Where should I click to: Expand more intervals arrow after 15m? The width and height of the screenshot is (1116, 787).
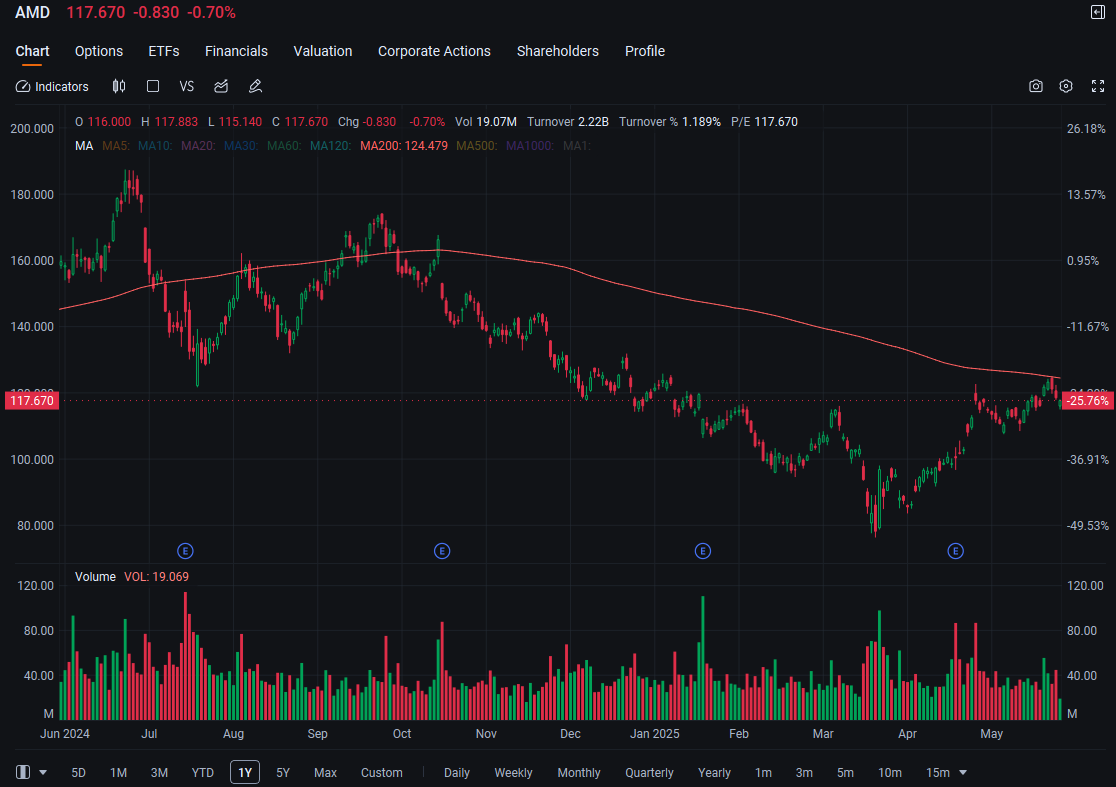click(x=963, y=772)
